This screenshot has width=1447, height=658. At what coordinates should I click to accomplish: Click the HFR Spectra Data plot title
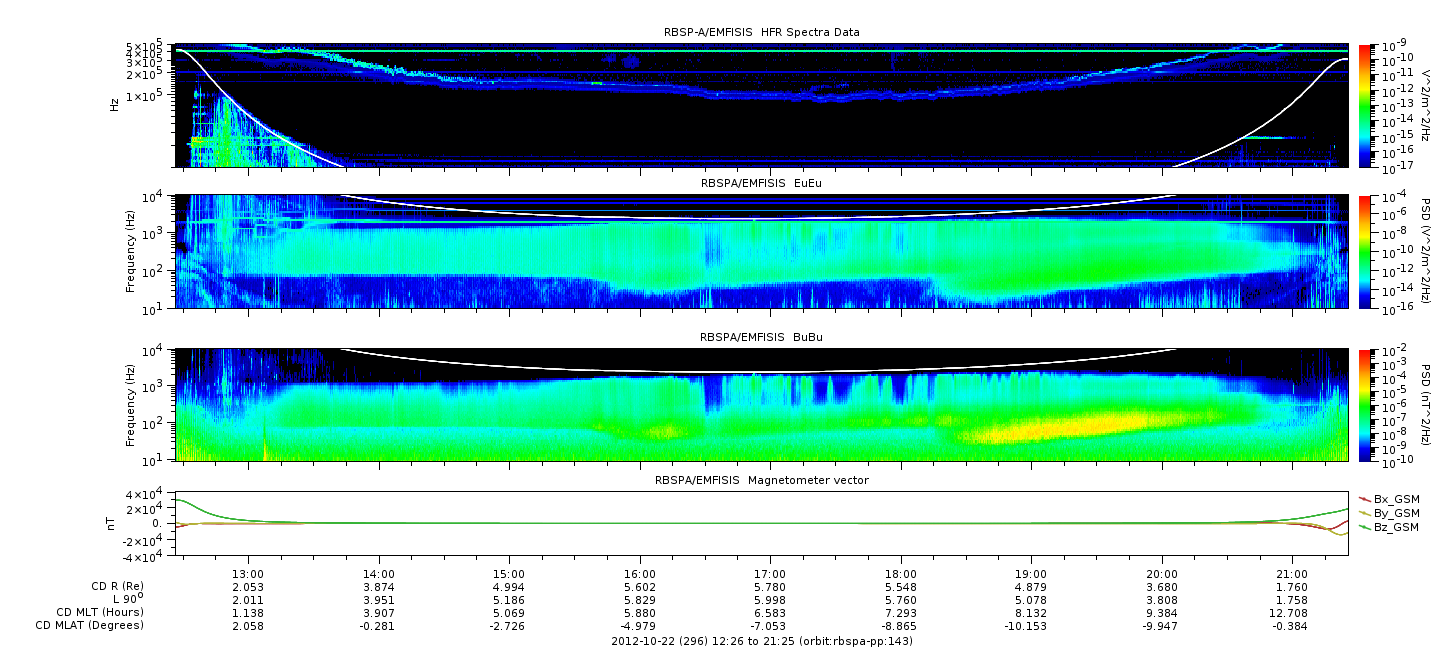click(x=761, y=33)
